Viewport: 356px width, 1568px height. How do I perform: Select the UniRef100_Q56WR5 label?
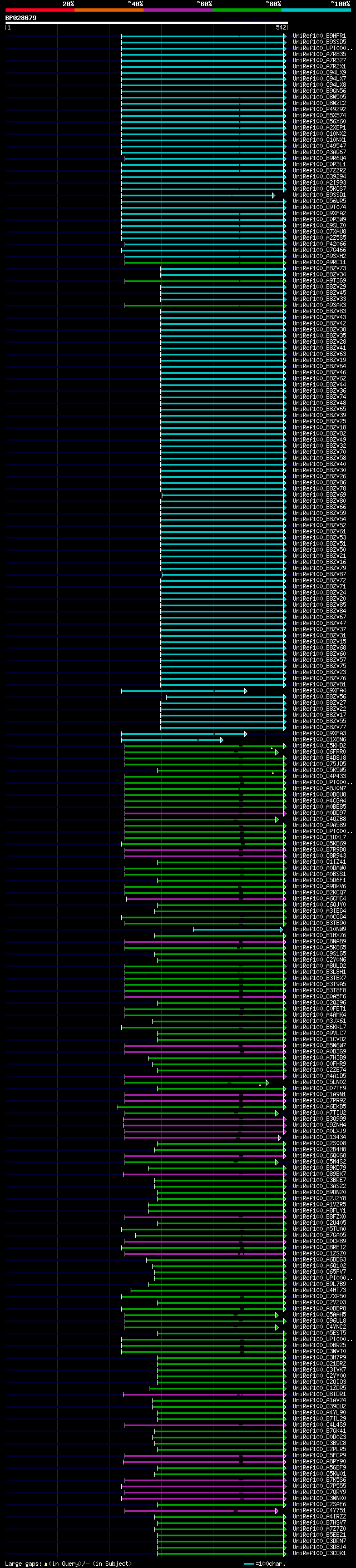(x=319, y=201)
